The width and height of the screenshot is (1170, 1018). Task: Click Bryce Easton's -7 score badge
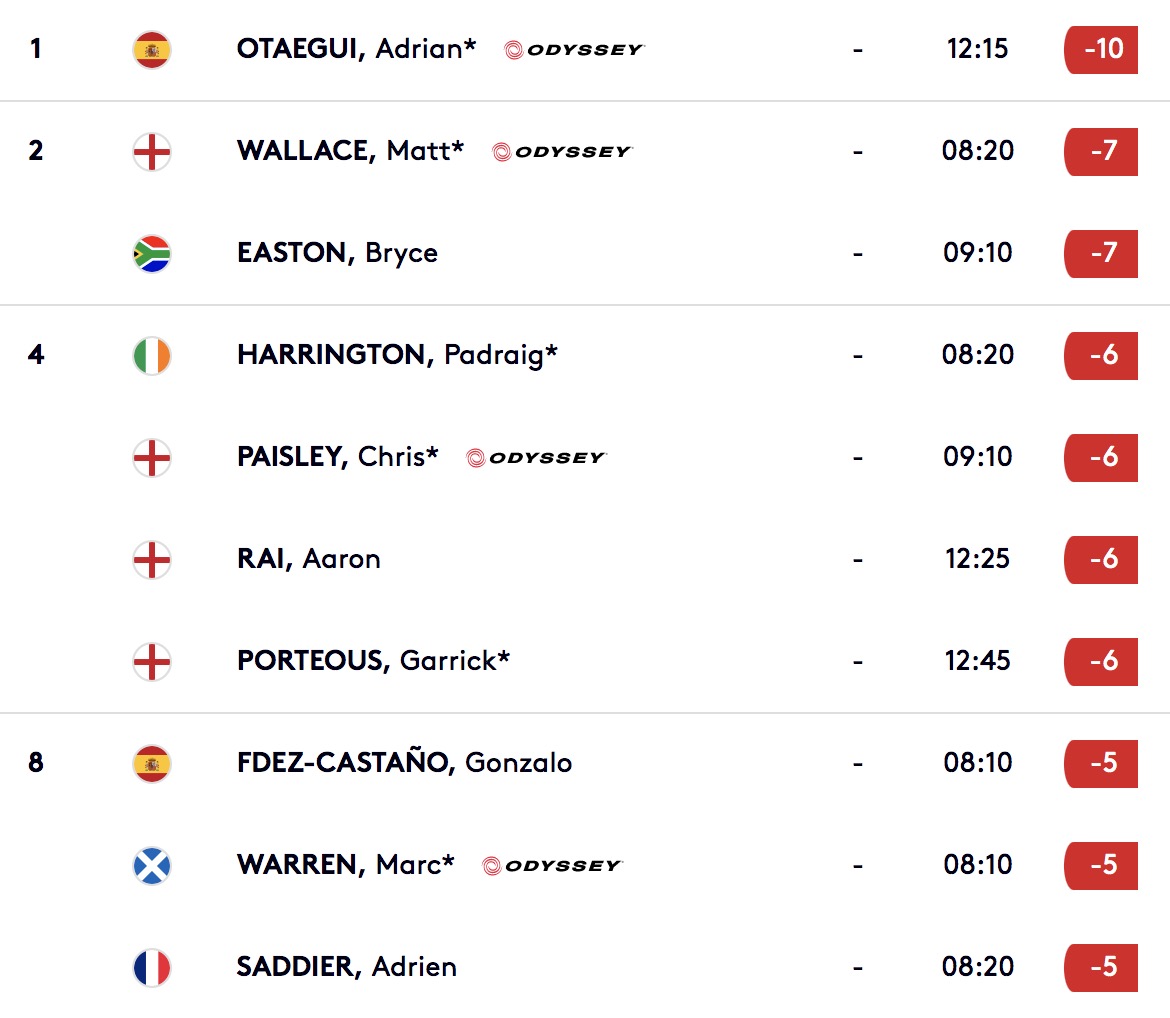[1101, 254]
